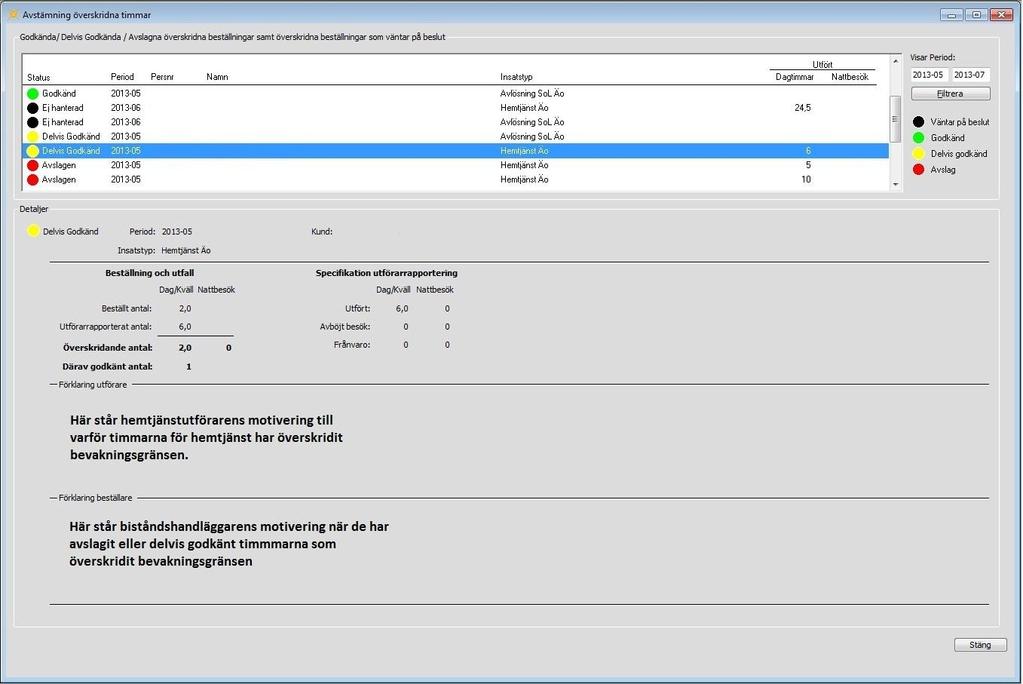Click the period start field 2013-05
1023x684 pixels.
[928, 75]
